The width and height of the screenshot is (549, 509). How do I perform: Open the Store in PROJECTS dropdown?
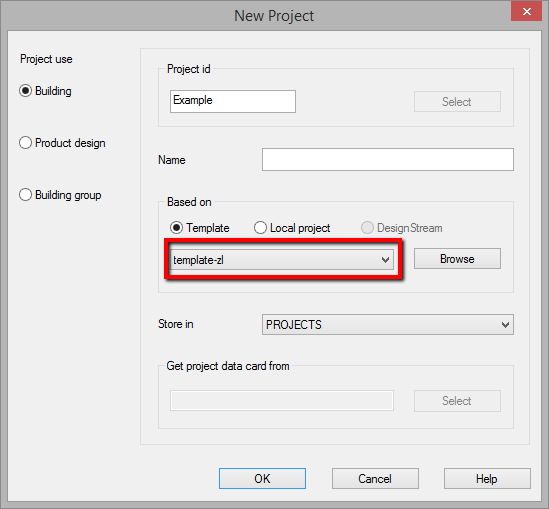click(388, 325)
